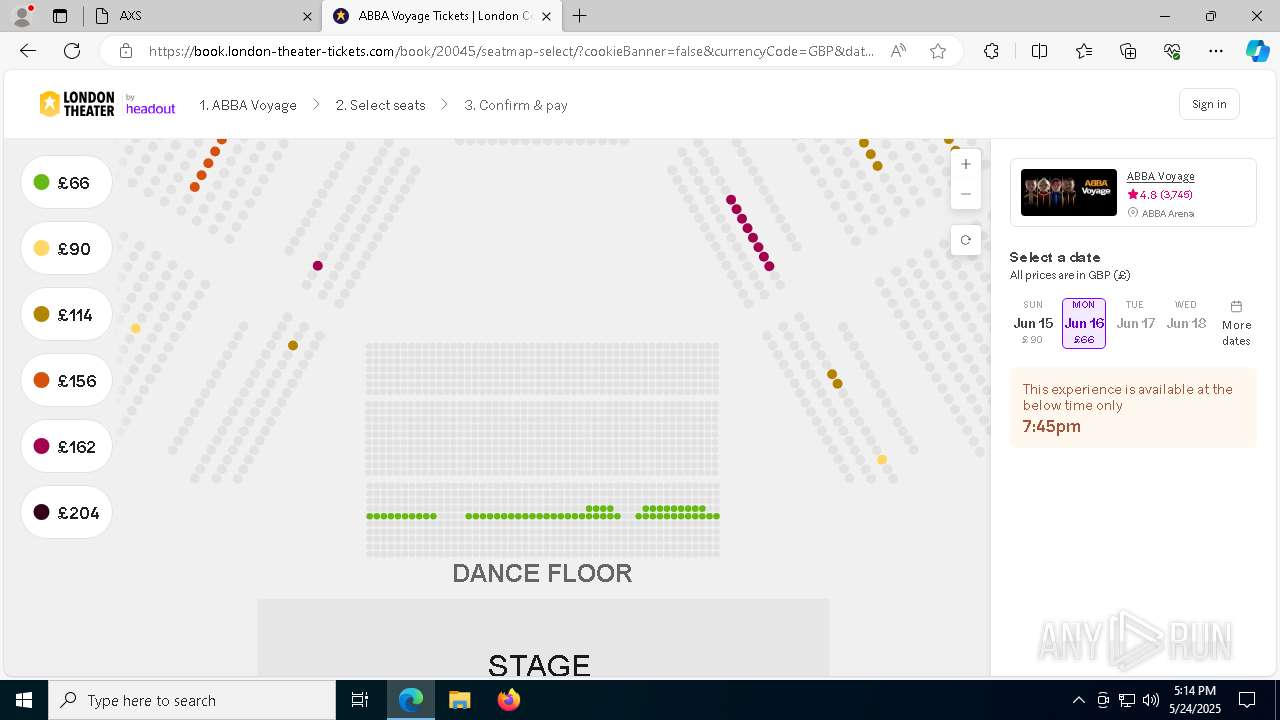This screenshot has height=720, width=1280.
Task: Show hidden system tray icons
Action: 1078,700
